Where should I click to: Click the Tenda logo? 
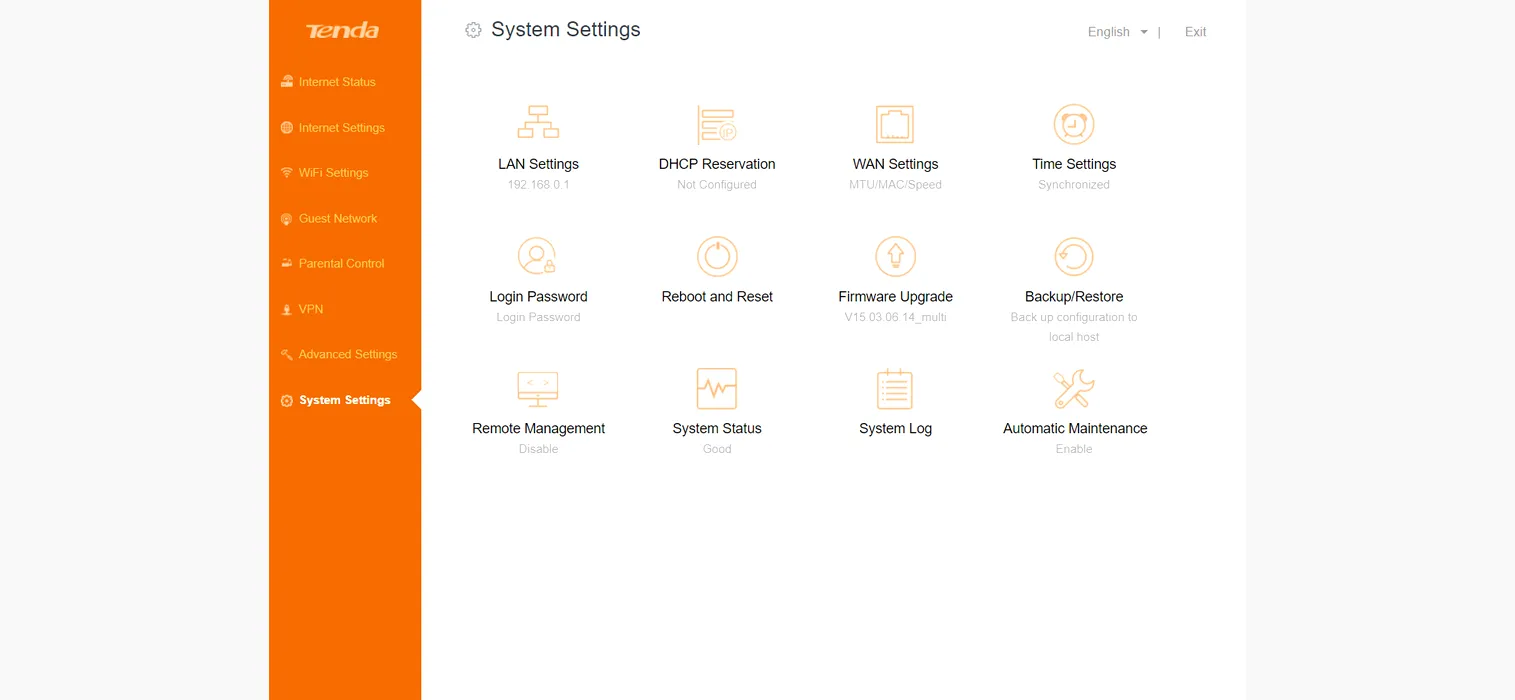(343, 31)
